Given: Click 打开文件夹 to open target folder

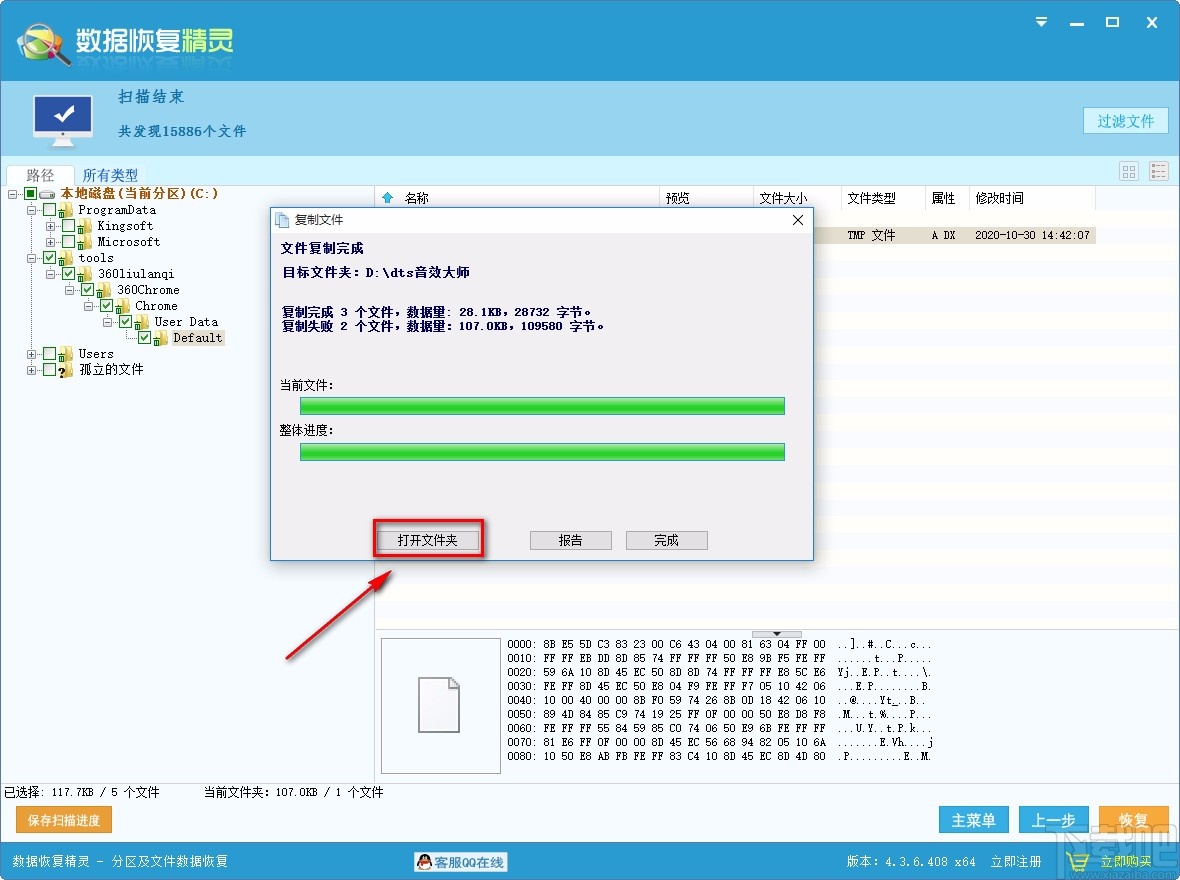Looking at the screenshot, I should tap(428, 538).
